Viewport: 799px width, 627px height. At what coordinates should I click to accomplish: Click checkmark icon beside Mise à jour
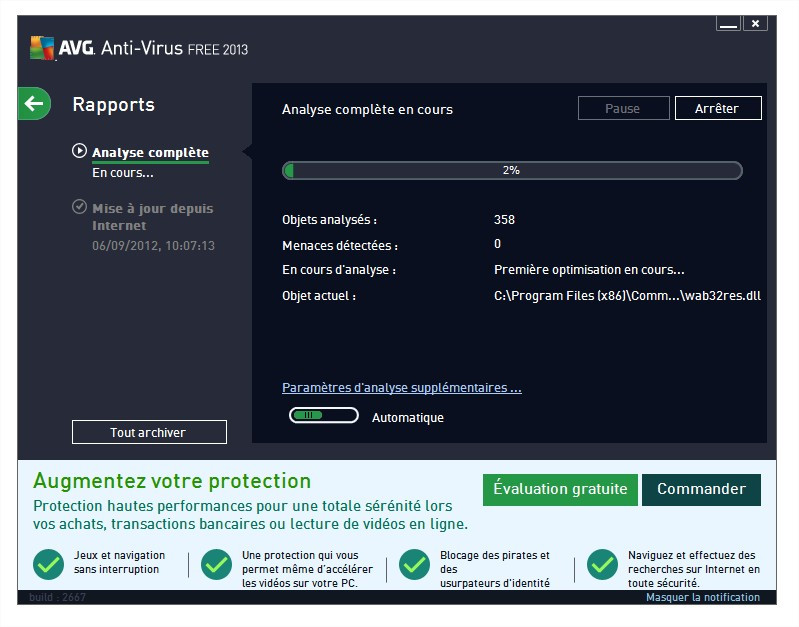[80, 207]
